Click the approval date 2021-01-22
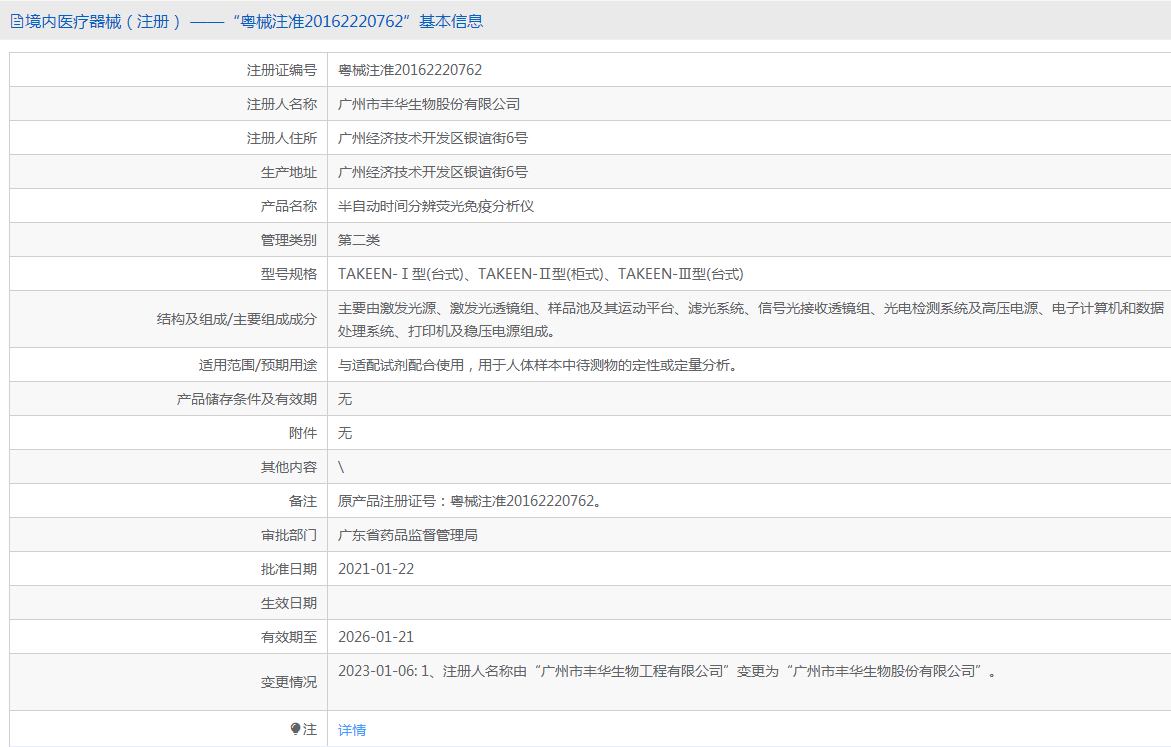The image size is (1171, 747). (x=376, y=569)
